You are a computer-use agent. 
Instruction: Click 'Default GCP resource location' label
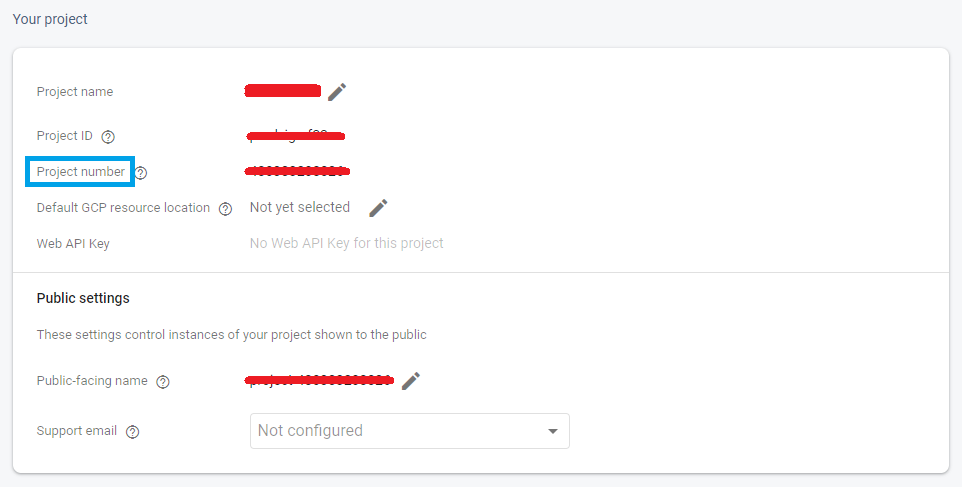tap(123, 208)
